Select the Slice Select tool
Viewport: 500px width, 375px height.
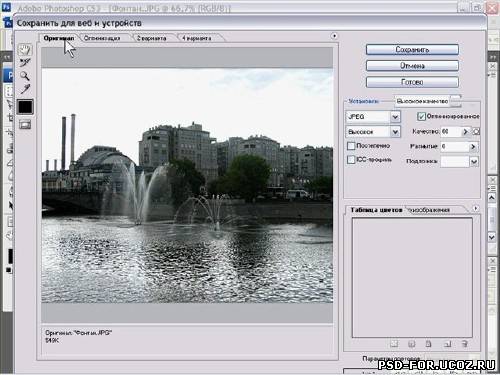pos(25,62)
